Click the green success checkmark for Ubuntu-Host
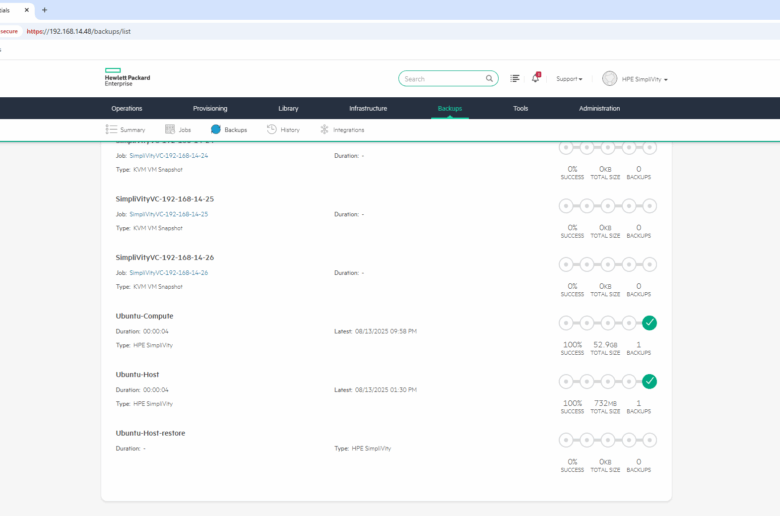The width and height of the screenshot is (780, 516). coord(649,381)
